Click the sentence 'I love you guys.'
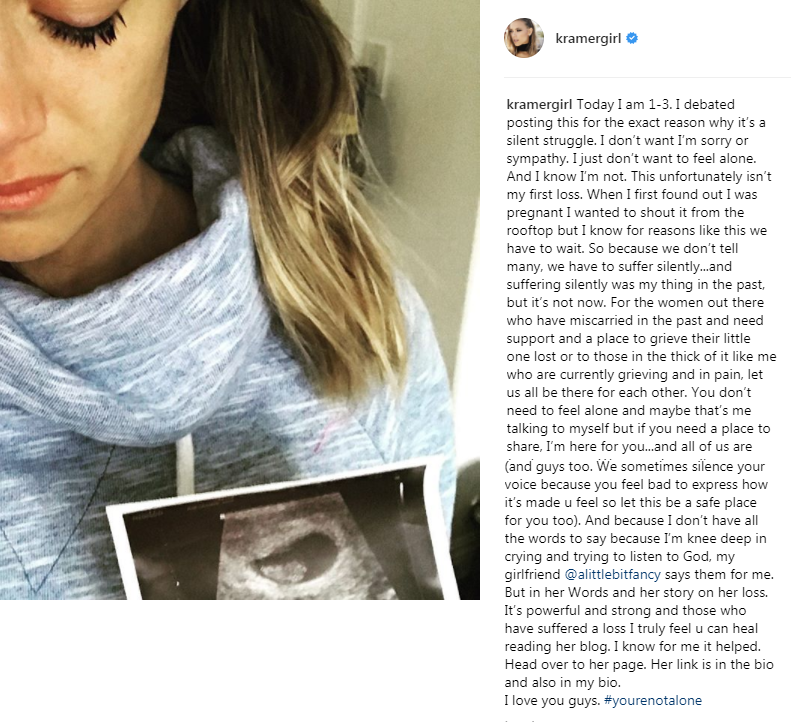The height and width of the screenshot is (722, 810). coord(552,700)
